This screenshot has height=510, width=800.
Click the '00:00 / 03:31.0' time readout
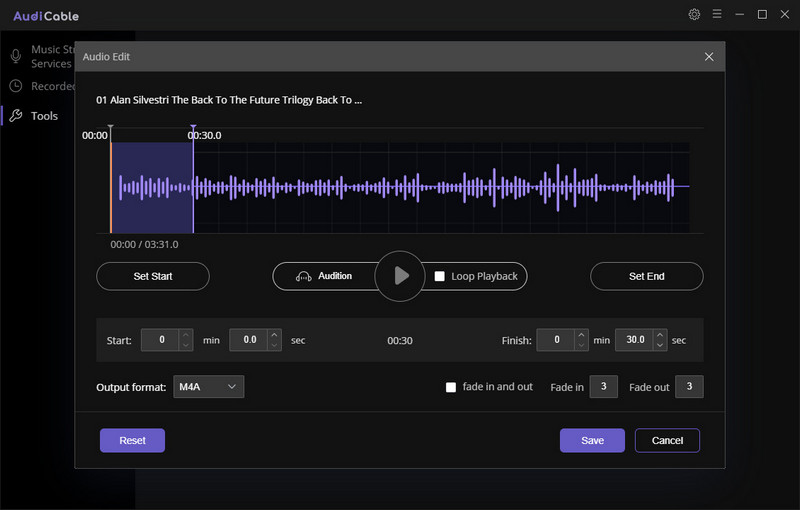[x=144, y=245]
